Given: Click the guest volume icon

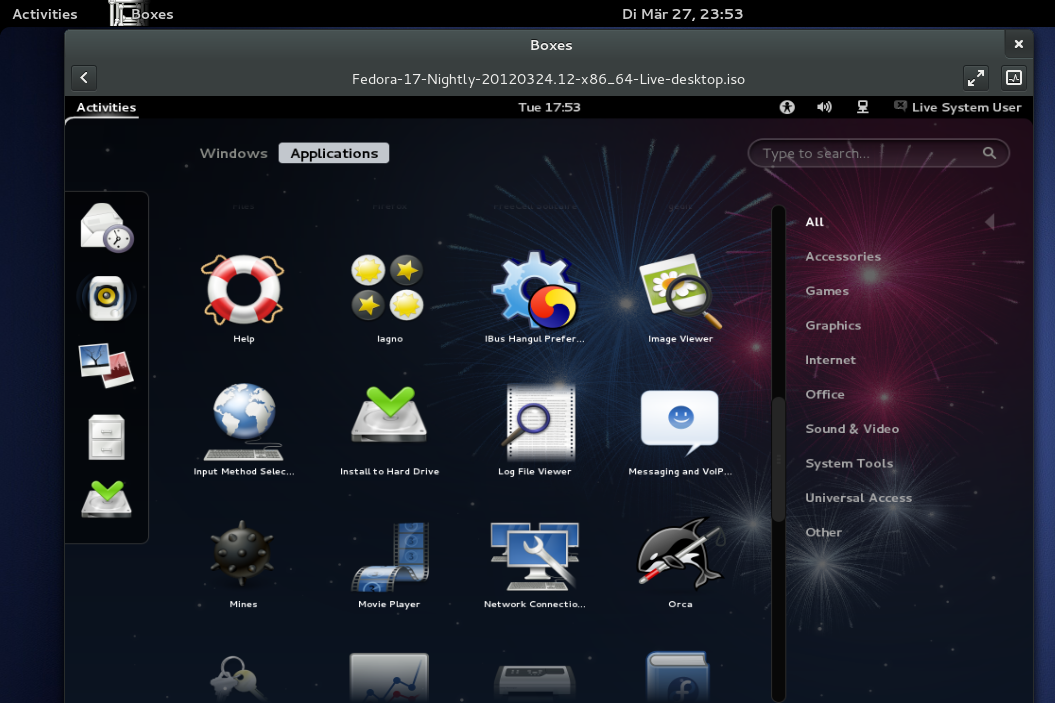Looking at the screenshot, I should (x=824, y=107).
